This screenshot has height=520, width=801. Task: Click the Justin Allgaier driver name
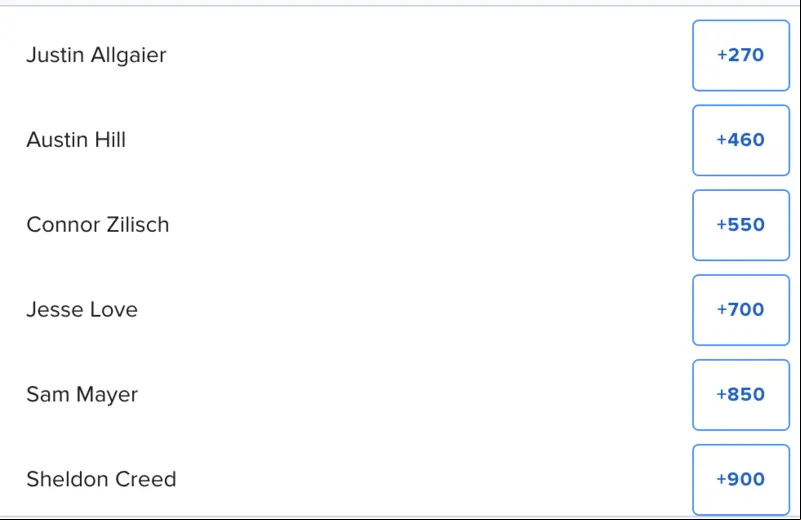click(x=96, y=55)
